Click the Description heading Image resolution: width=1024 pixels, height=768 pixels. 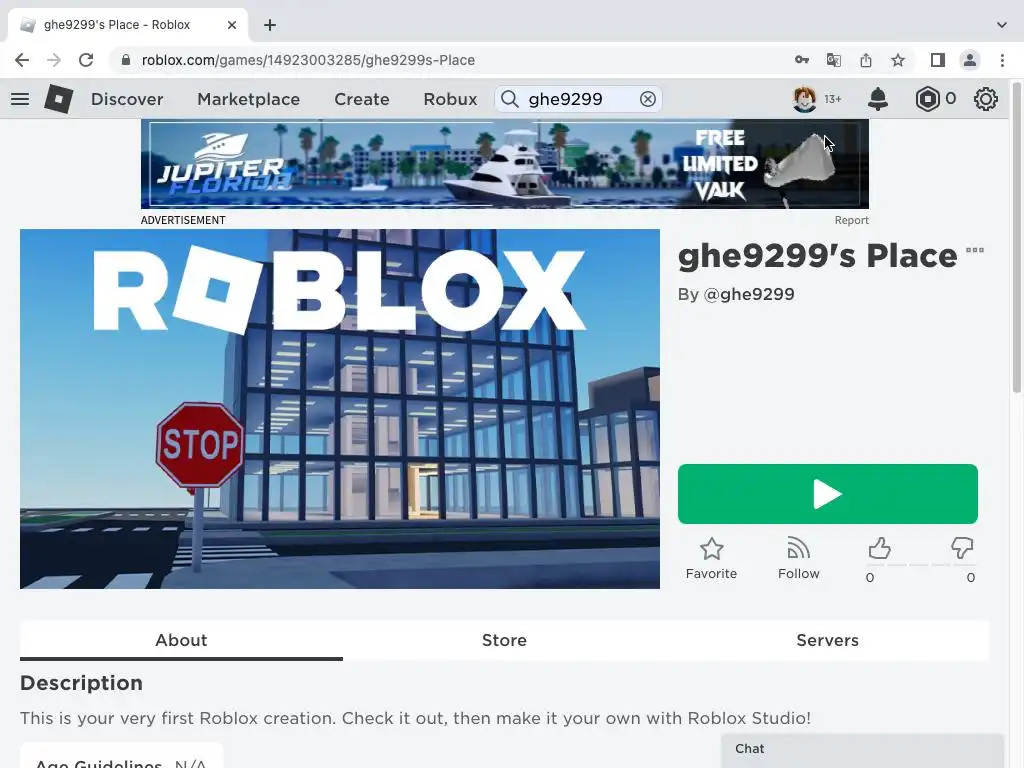pyautogui.click(x=82, y=683)
